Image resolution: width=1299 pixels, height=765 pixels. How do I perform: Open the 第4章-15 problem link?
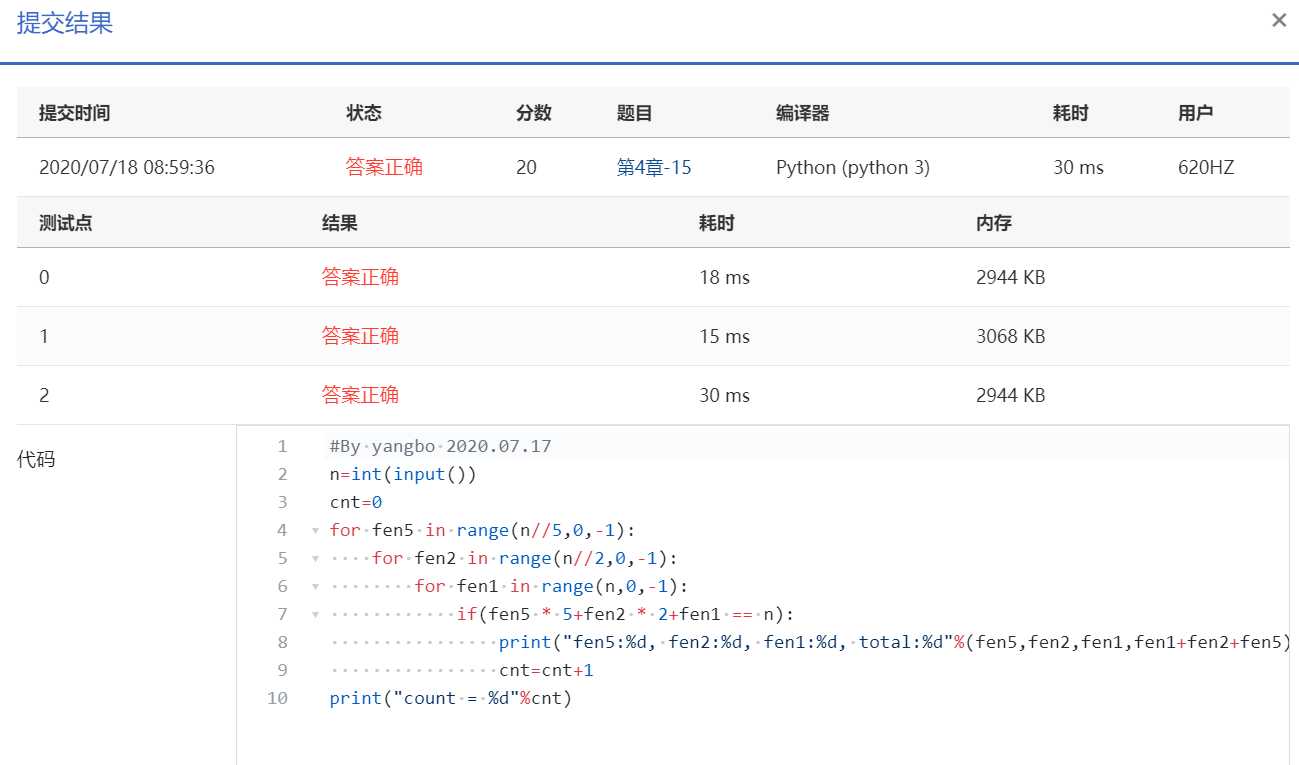click(x=654, y=167)
